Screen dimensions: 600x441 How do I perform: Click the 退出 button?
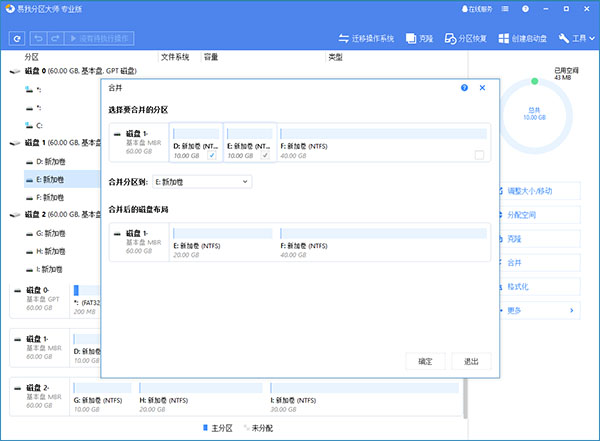click(471, 361)
